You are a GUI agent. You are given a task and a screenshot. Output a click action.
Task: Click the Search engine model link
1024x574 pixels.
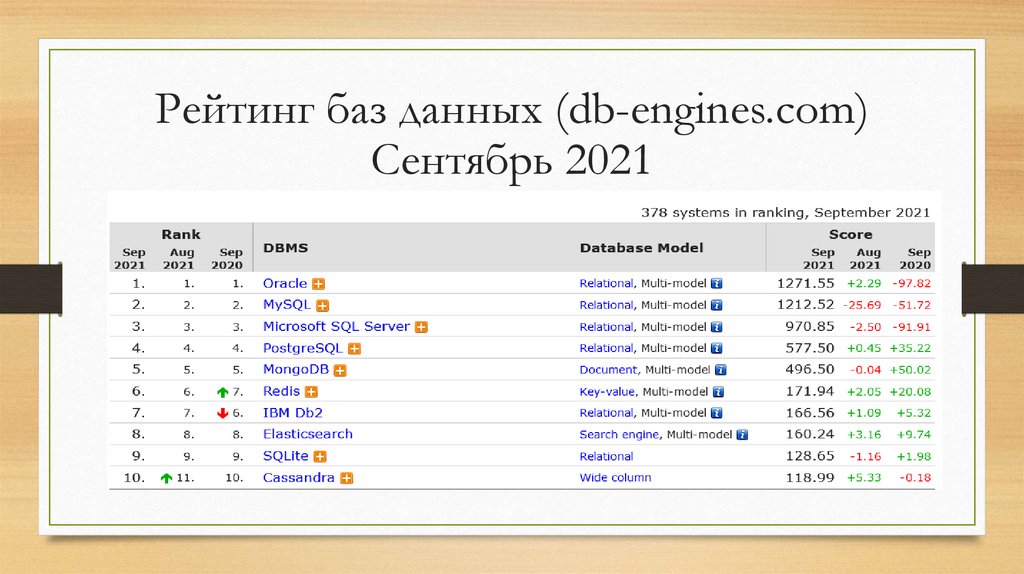point(619,435)
